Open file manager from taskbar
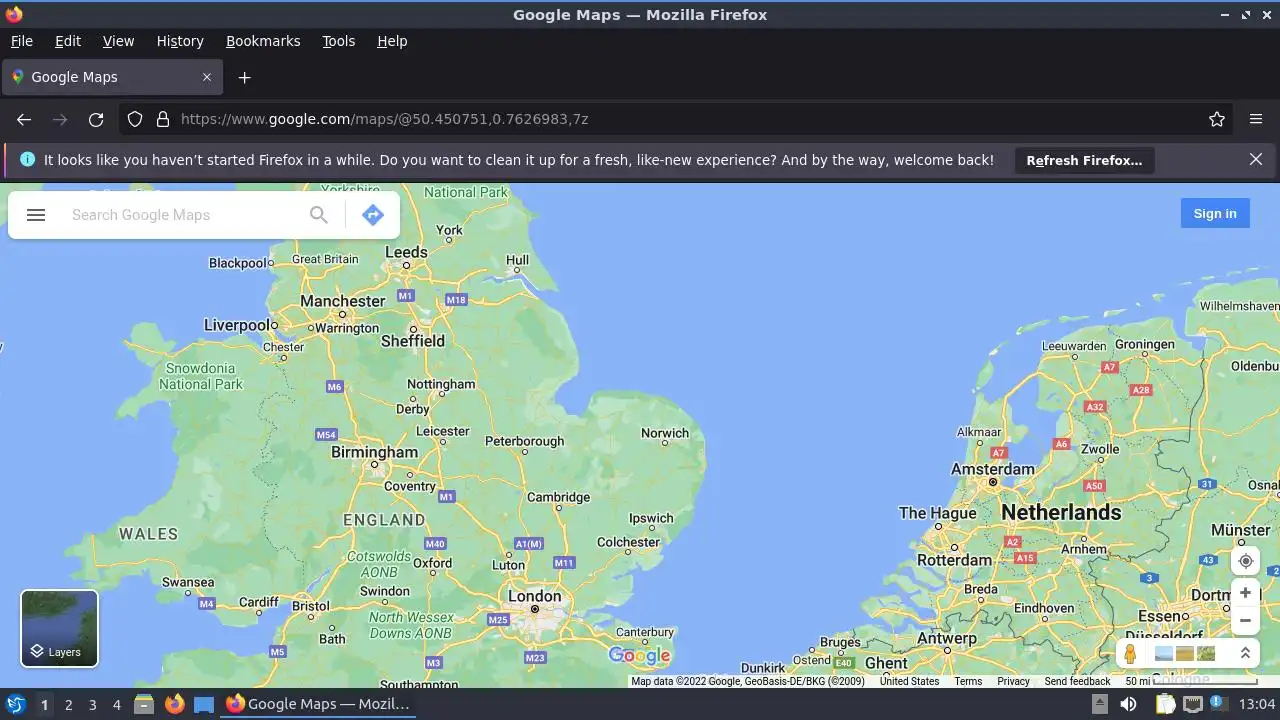 click(x=144, y=704)
